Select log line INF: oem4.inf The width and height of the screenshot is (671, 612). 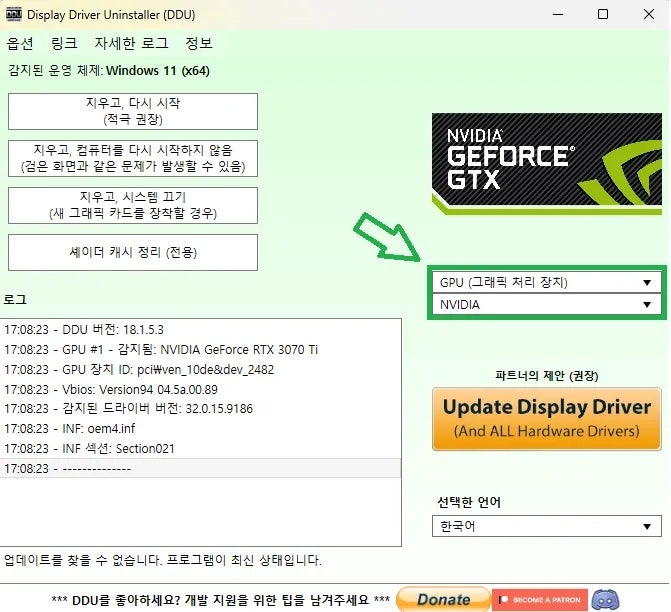point(200,428)
